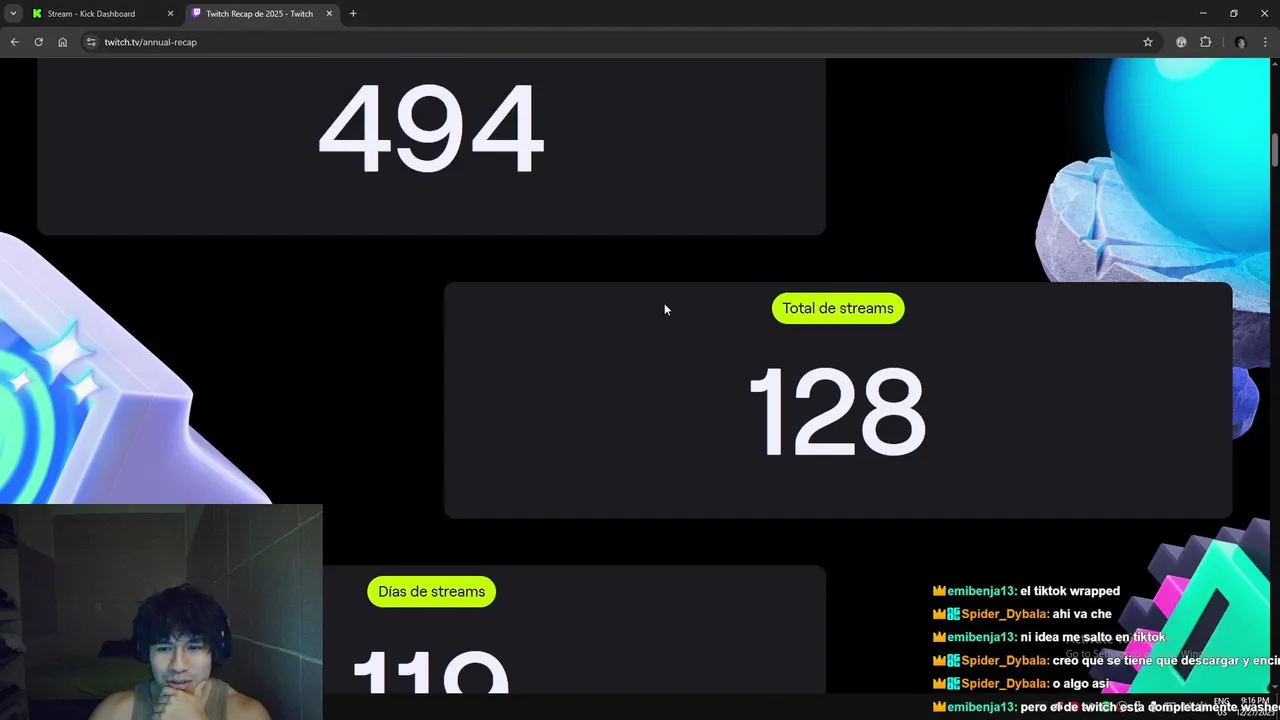Close the Twitch Recap tab
Viewport: 1280px width, 720px height.
(329, 14)
